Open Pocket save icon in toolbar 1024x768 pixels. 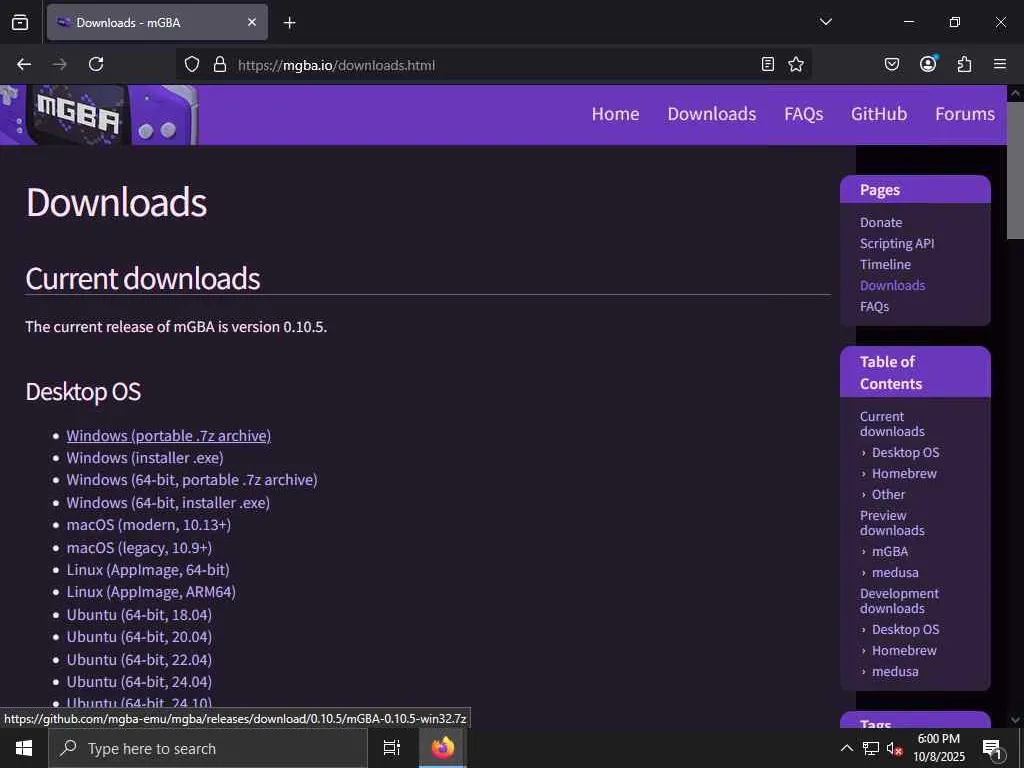tap(891, 64)
